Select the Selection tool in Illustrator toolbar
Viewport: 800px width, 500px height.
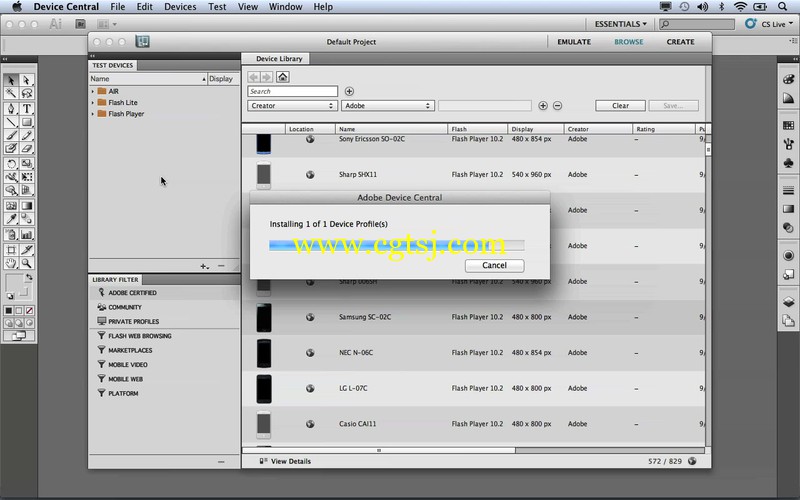tap(11, 80)
